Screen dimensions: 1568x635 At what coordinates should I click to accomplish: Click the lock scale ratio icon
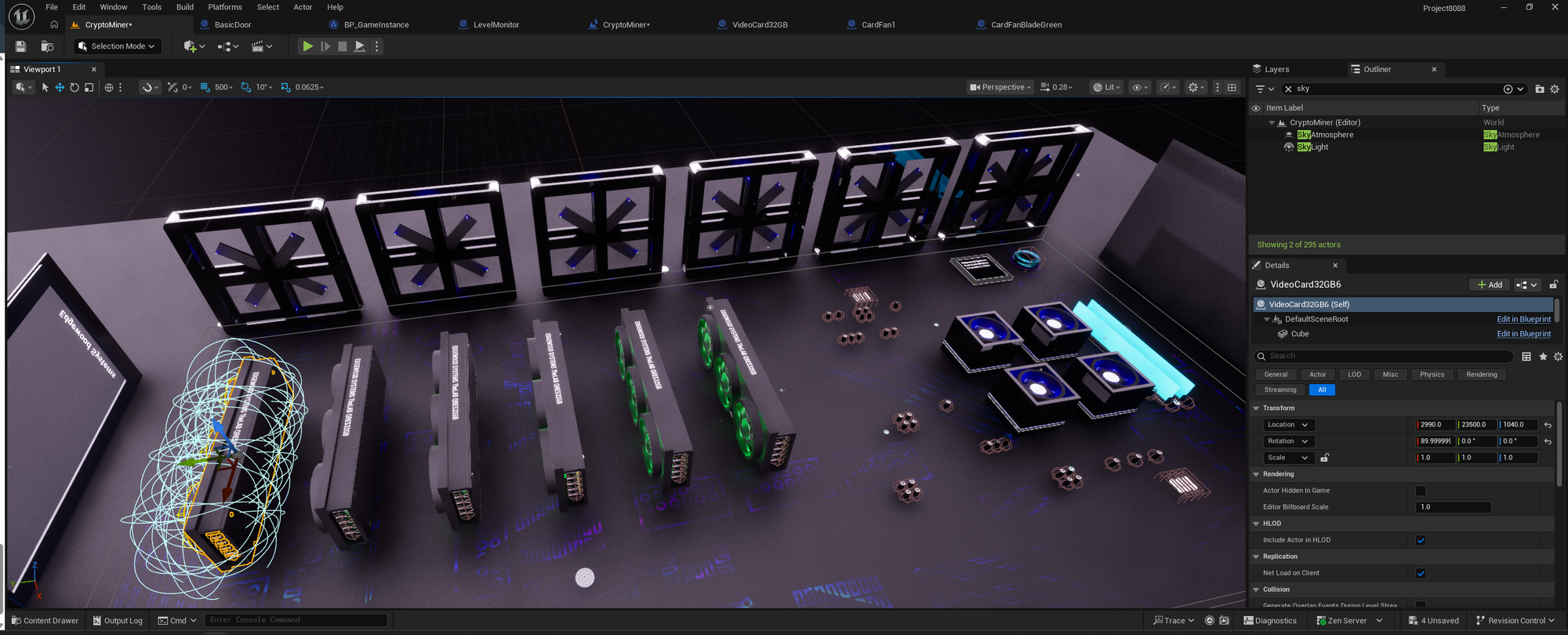pos(1325,458)
